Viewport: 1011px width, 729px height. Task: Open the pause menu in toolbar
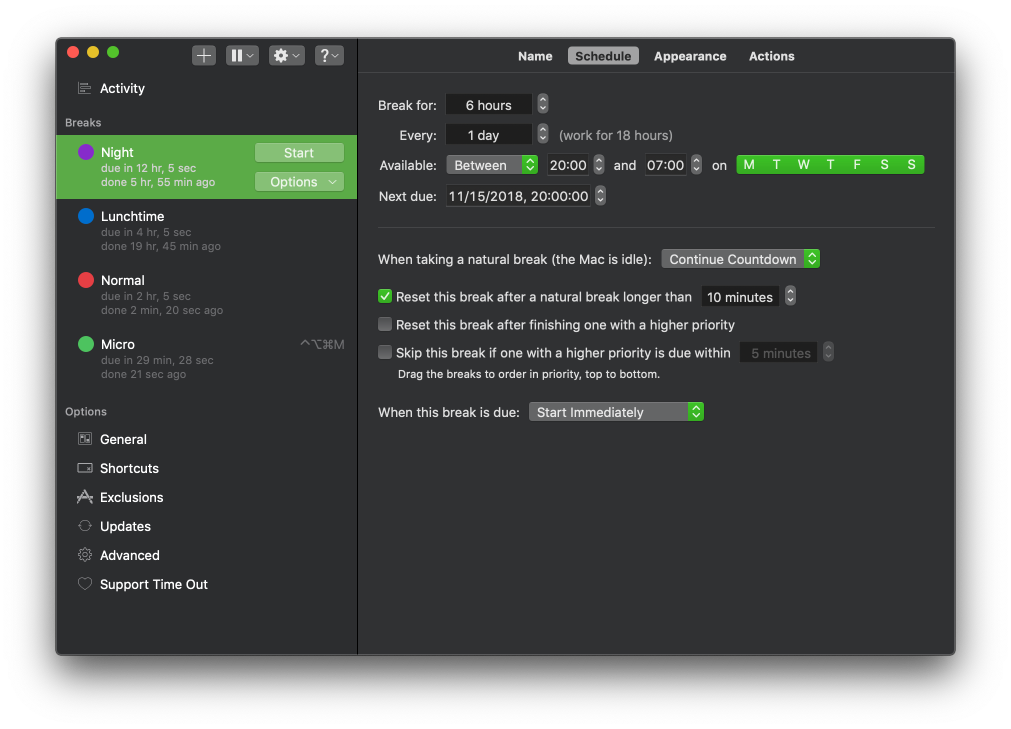click(x=242, y=55)
